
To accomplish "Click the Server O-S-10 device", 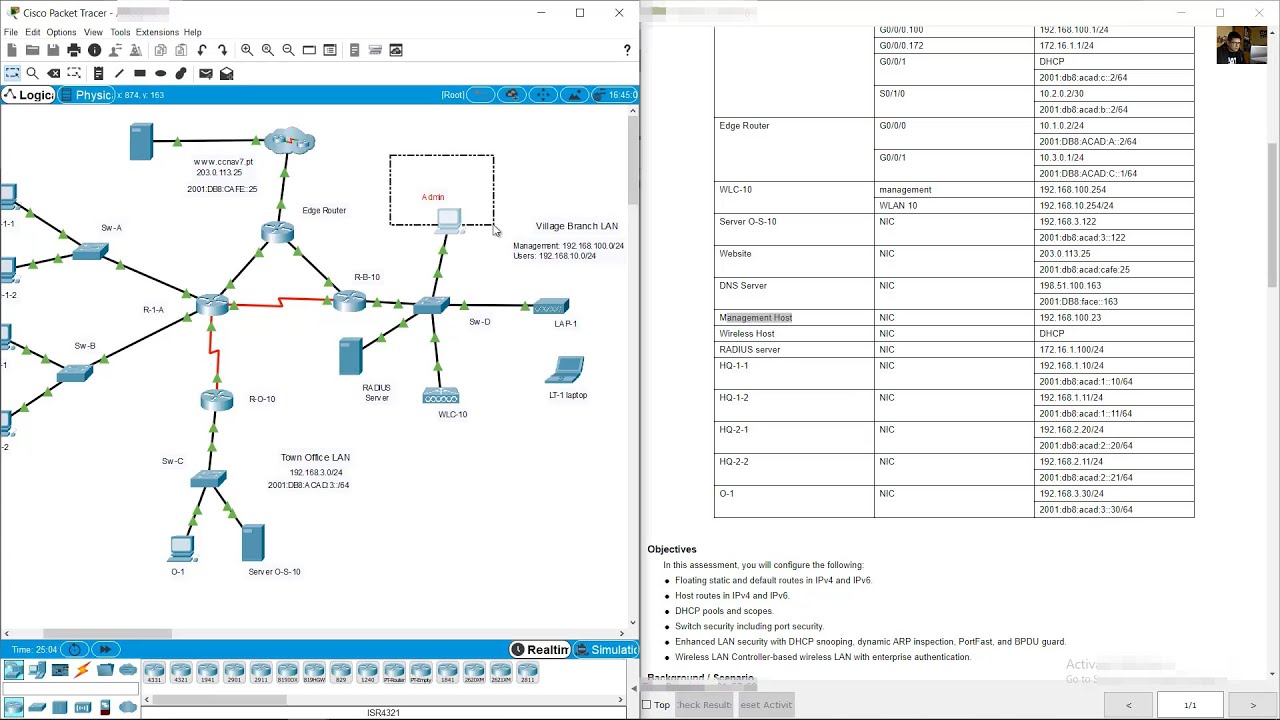I will (x=253, y=543).
